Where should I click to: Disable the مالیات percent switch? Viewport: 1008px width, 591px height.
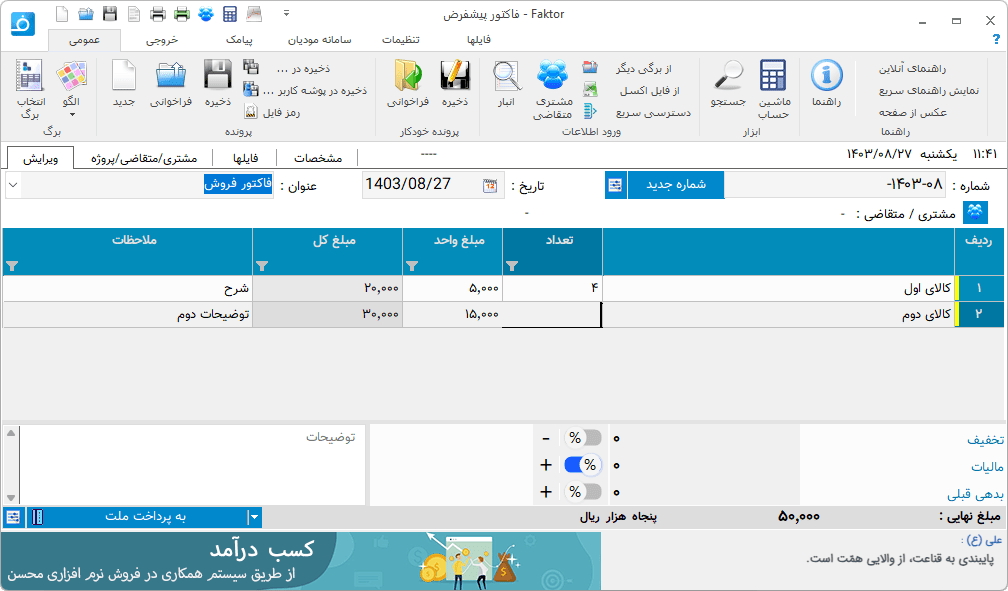tap(583, 464)
